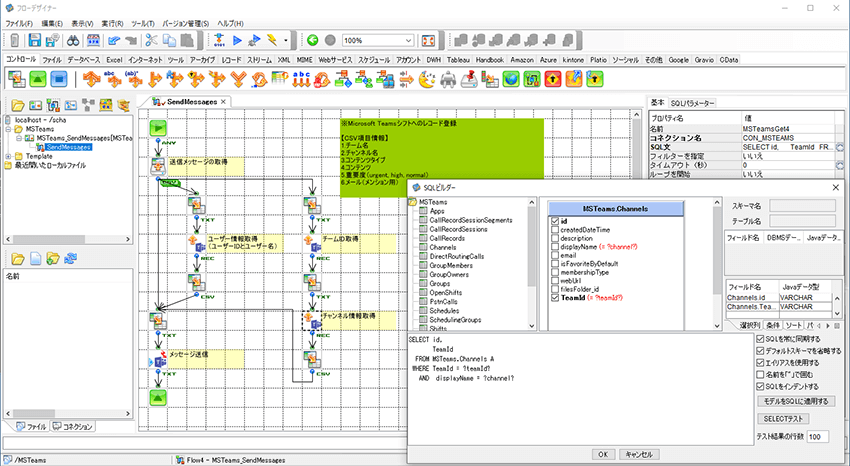Select the green globe component icon
The height and width of the screenshot is (466, 850).
(x=511, y=79)
